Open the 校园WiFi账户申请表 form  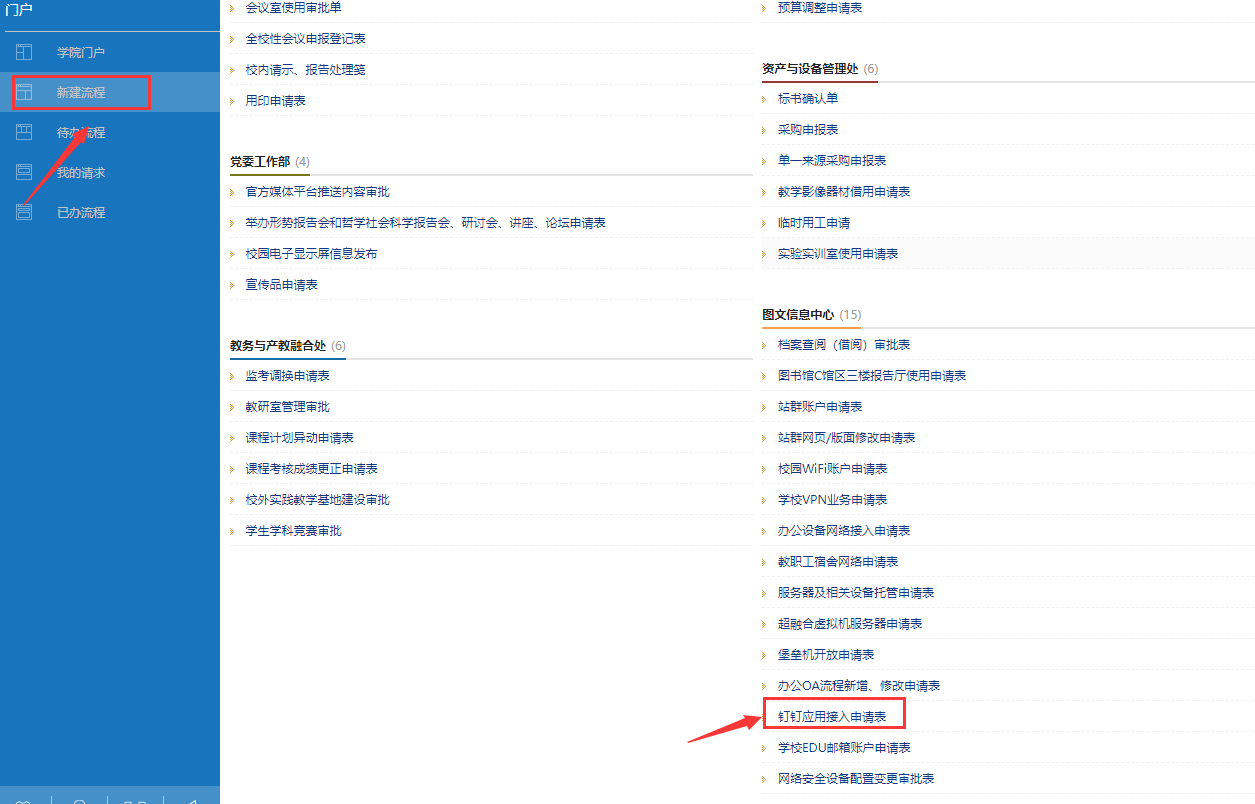tap(832, 468)
